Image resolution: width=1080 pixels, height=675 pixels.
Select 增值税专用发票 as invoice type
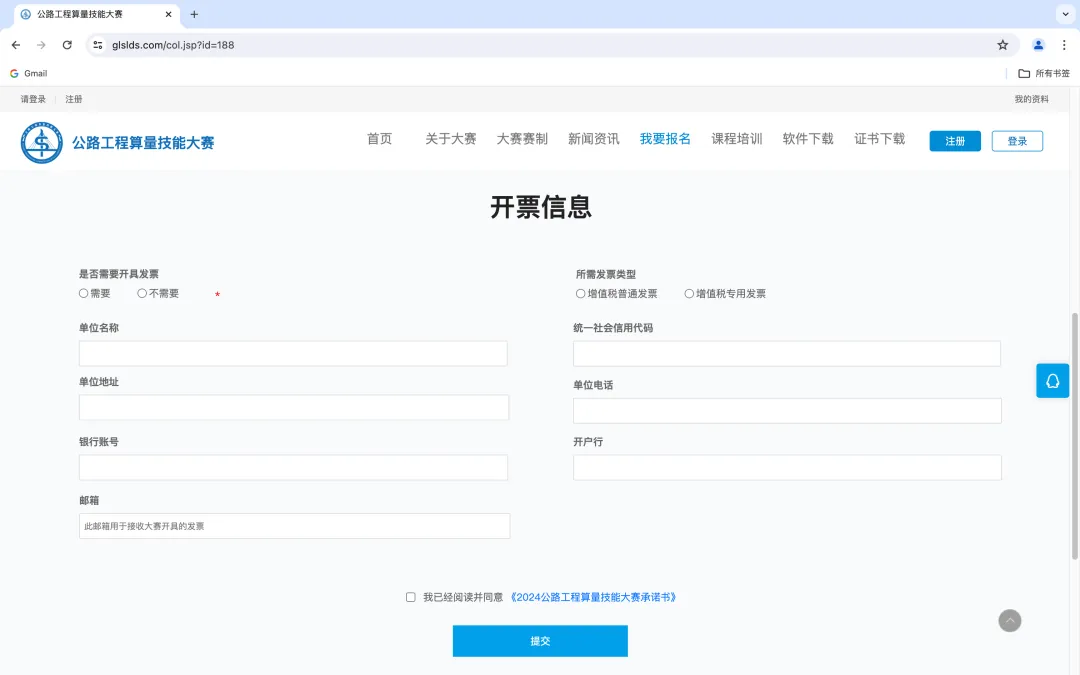coord(690,293)
